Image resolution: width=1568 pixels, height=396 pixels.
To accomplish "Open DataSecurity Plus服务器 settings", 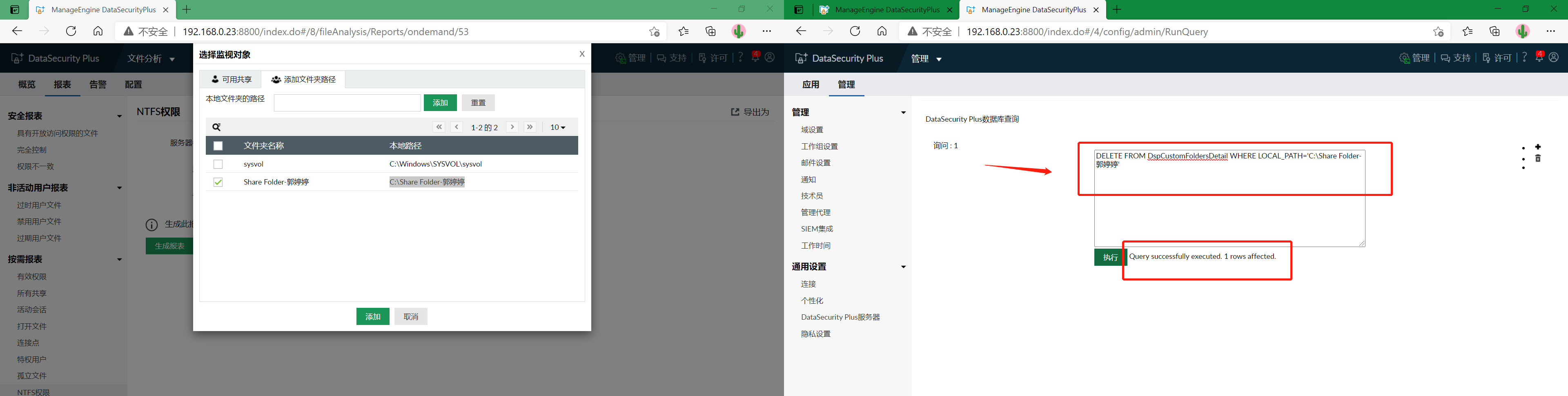I will pos(840,317).
